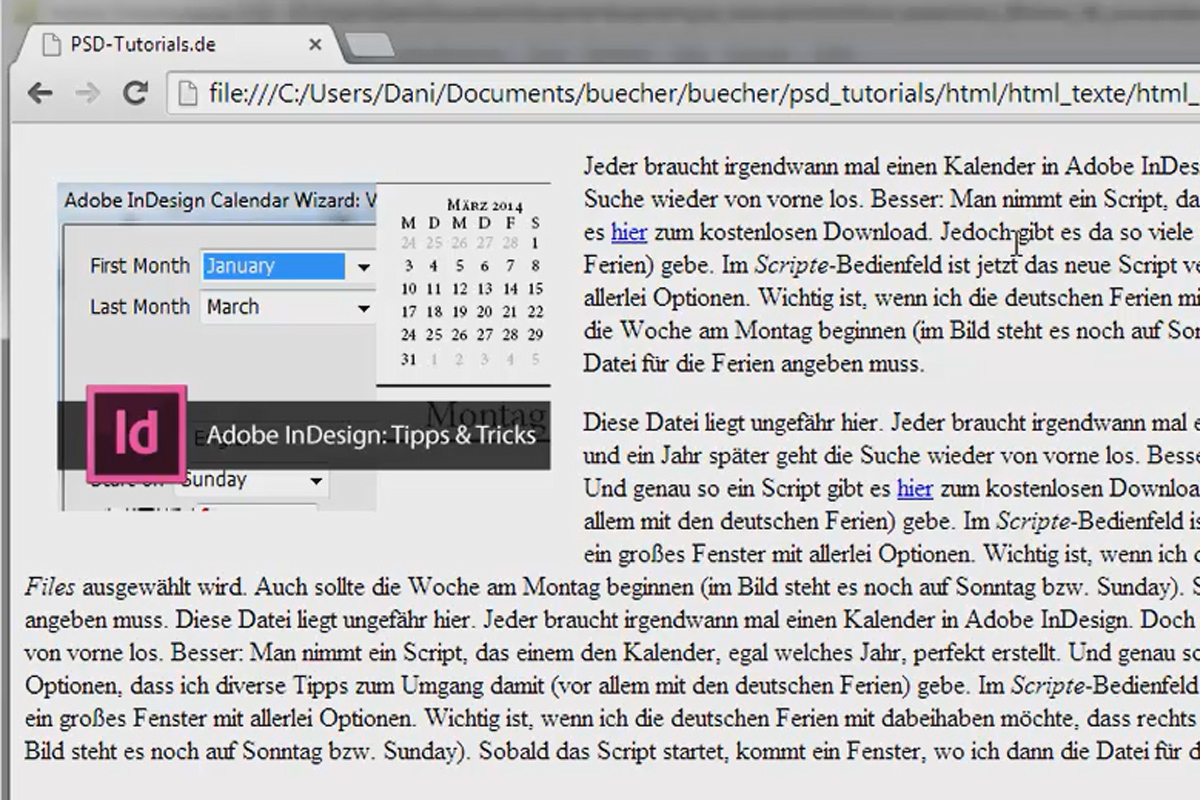
Task: Click the browser forward arrow
Action: 88,93
